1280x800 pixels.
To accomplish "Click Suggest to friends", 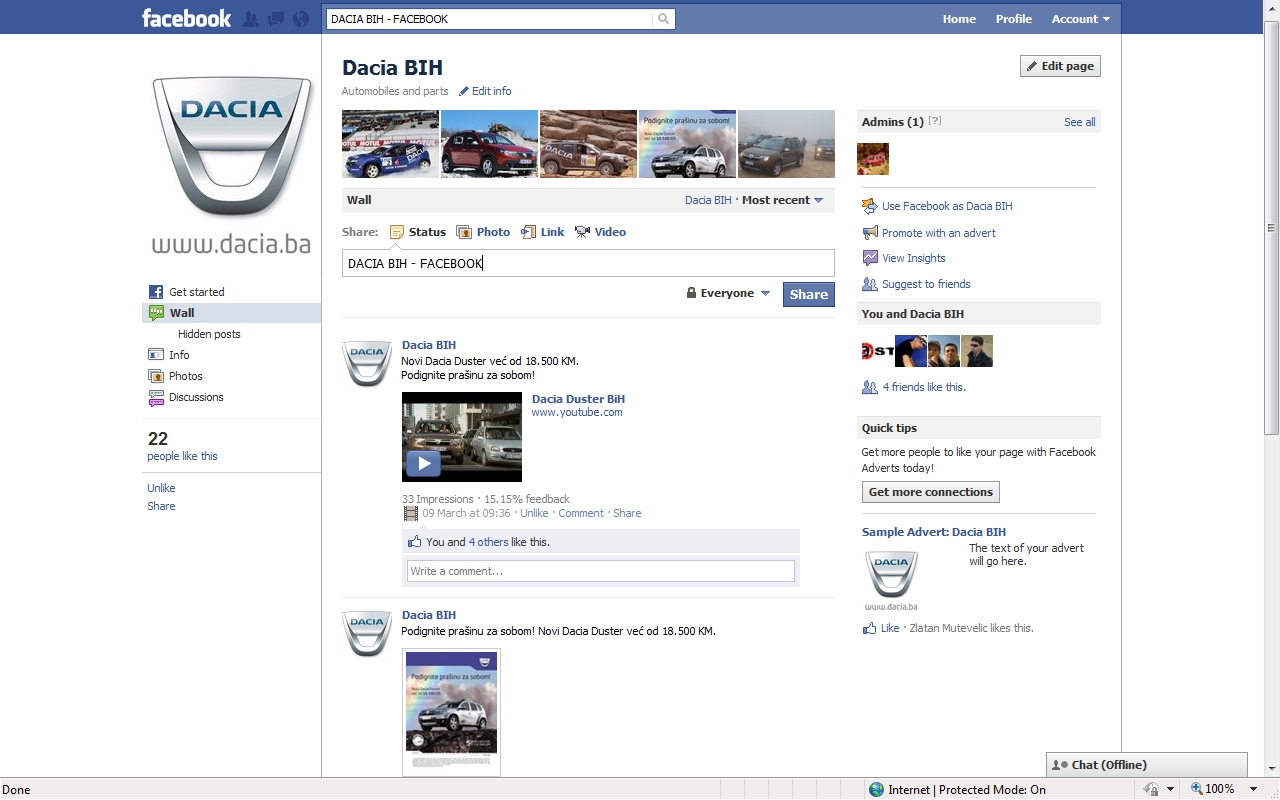I will coord(926,284).
